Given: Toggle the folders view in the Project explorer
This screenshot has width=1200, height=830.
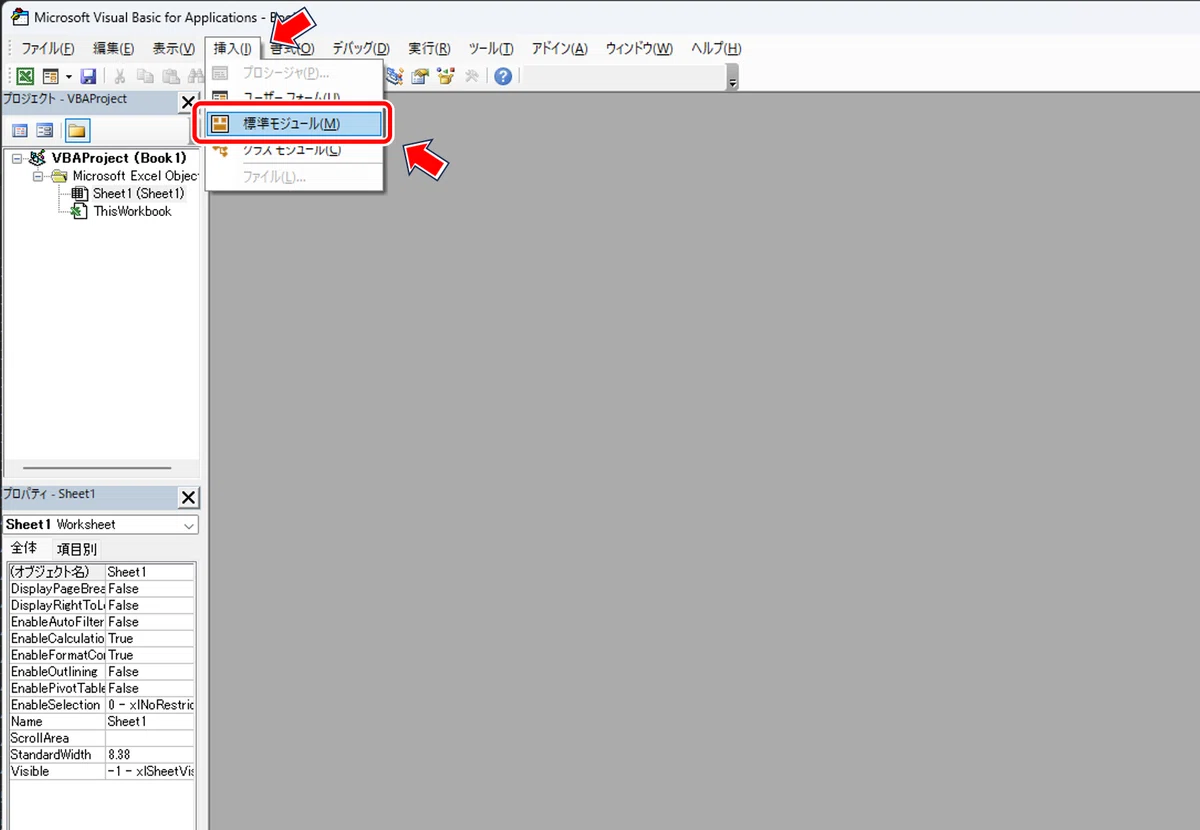Looking at the screenshot, I should 77,131.
